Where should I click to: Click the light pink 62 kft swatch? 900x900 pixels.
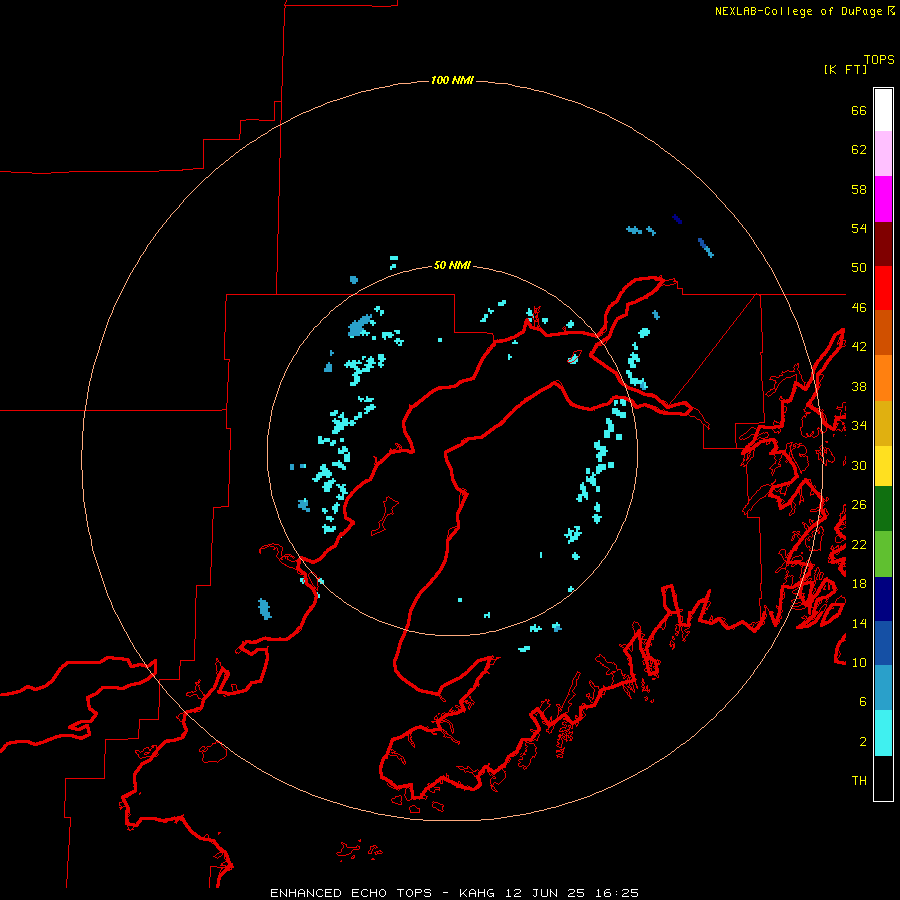coord(883,153)
